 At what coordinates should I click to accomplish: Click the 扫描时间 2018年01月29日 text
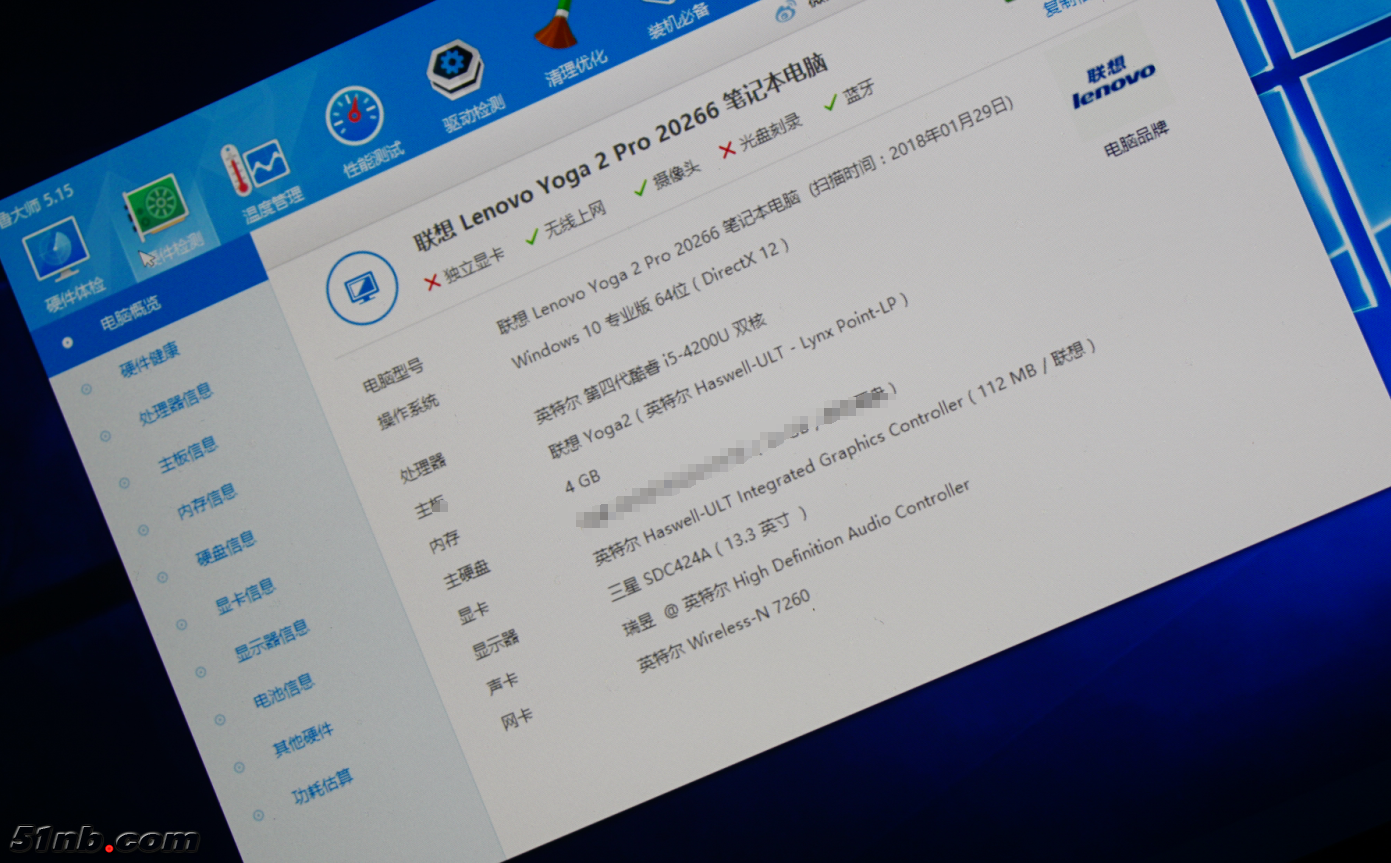coord(911,150)
